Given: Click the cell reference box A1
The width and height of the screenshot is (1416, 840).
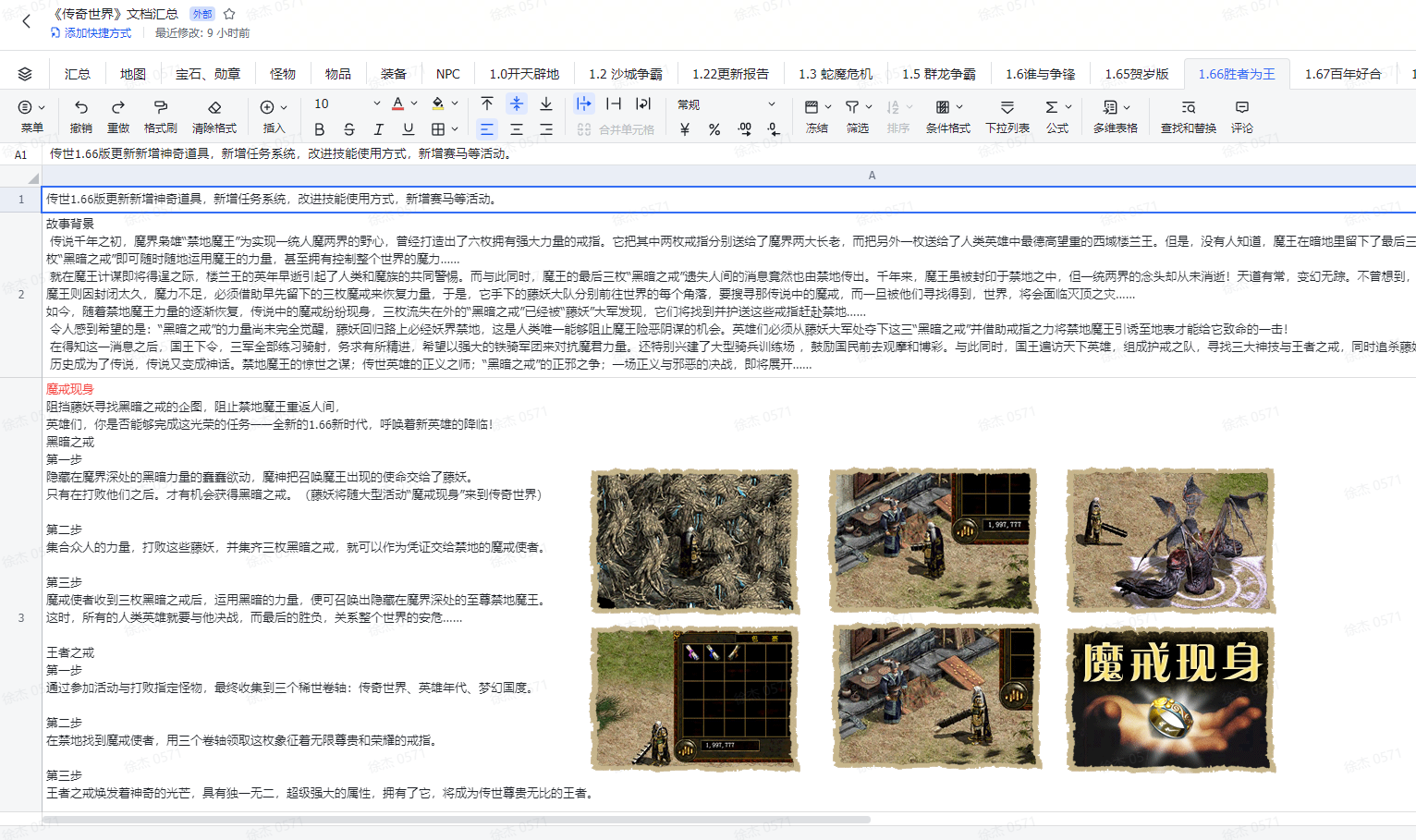Looking at the screenshot, I should tap(20, 154).
